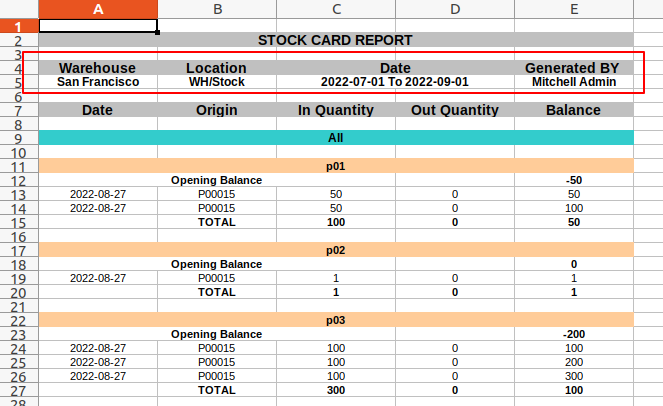663x406 pixels.
Task: Click the active cell A1
Action: [98, 26]
